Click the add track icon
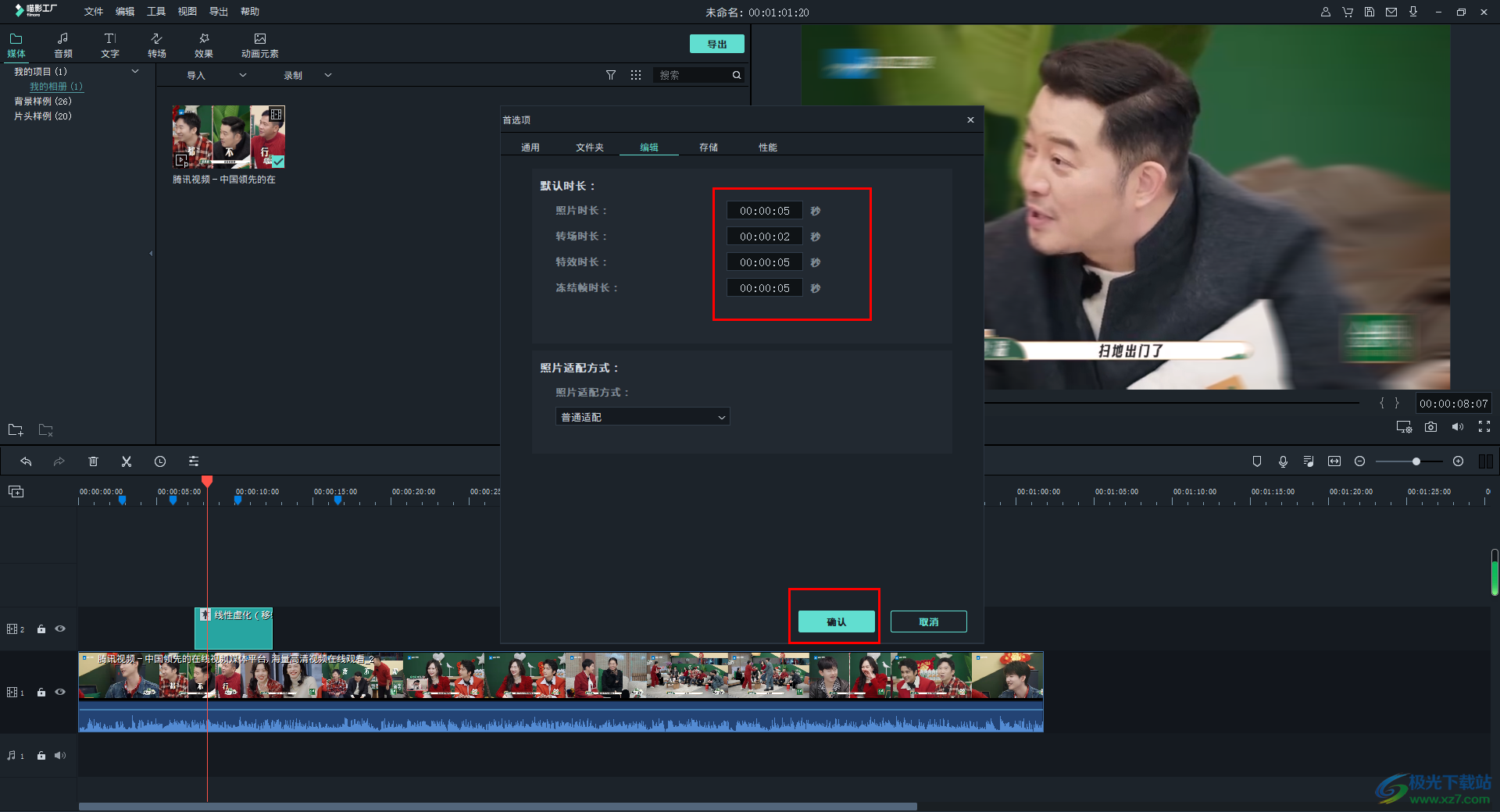The width and height of the screenshot is (1500, 812). (x=16, y=491)
